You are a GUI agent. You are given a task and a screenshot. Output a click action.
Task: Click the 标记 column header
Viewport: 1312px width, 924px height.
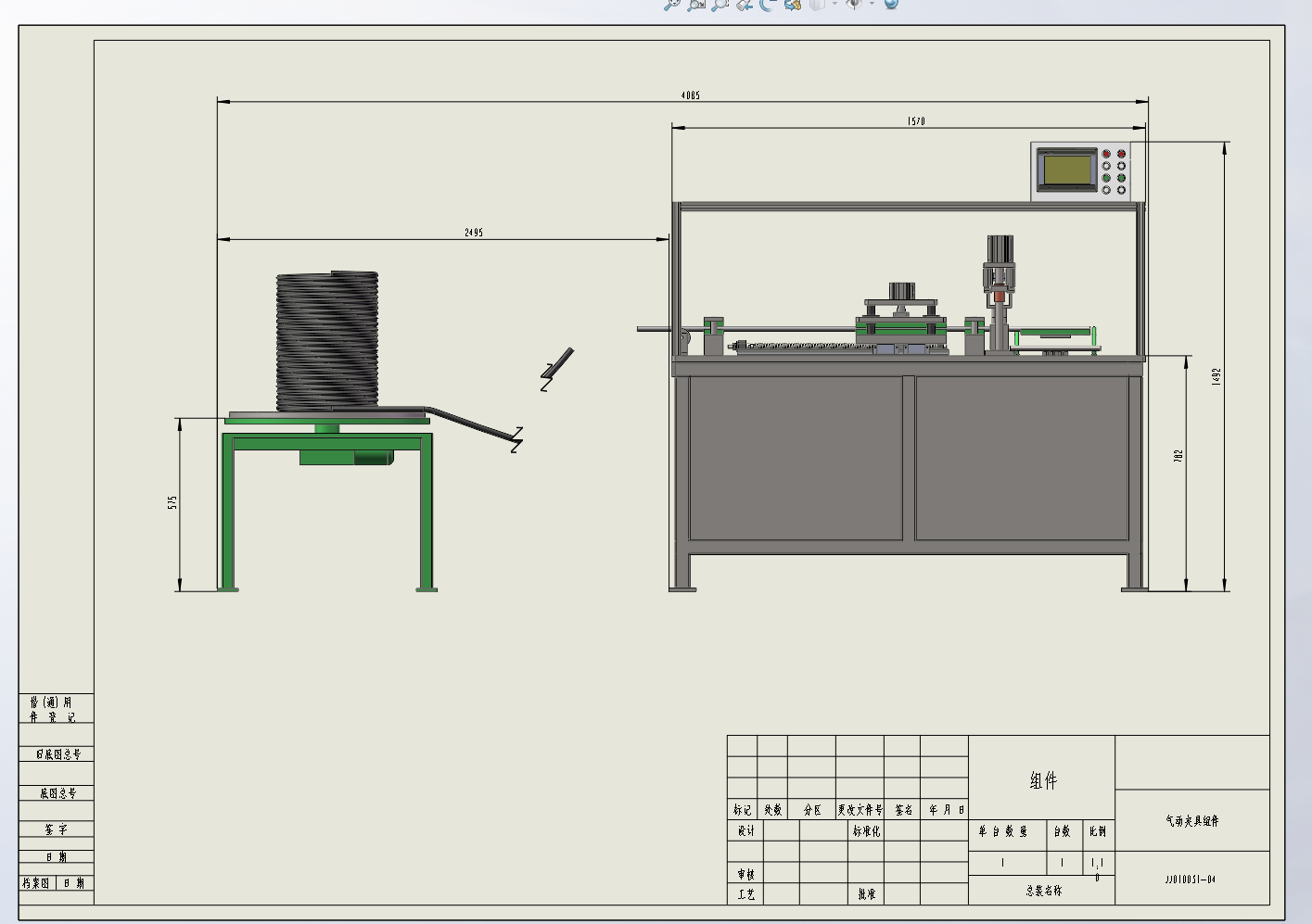[743, 810]
